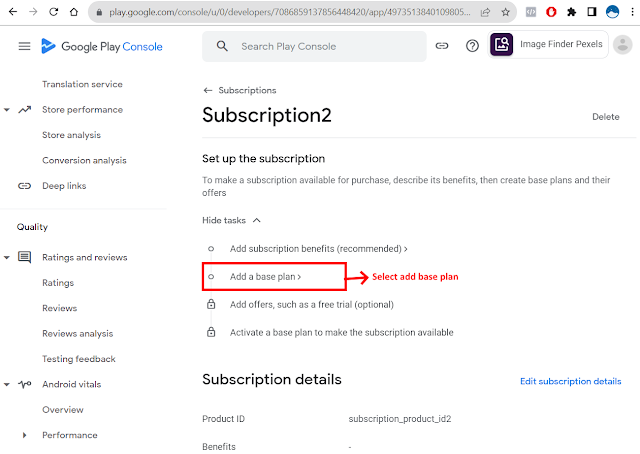Viewport: 640px width, 454px height.
Task: Open Store analysis in sidebar
Action: (x=71, y=135)
